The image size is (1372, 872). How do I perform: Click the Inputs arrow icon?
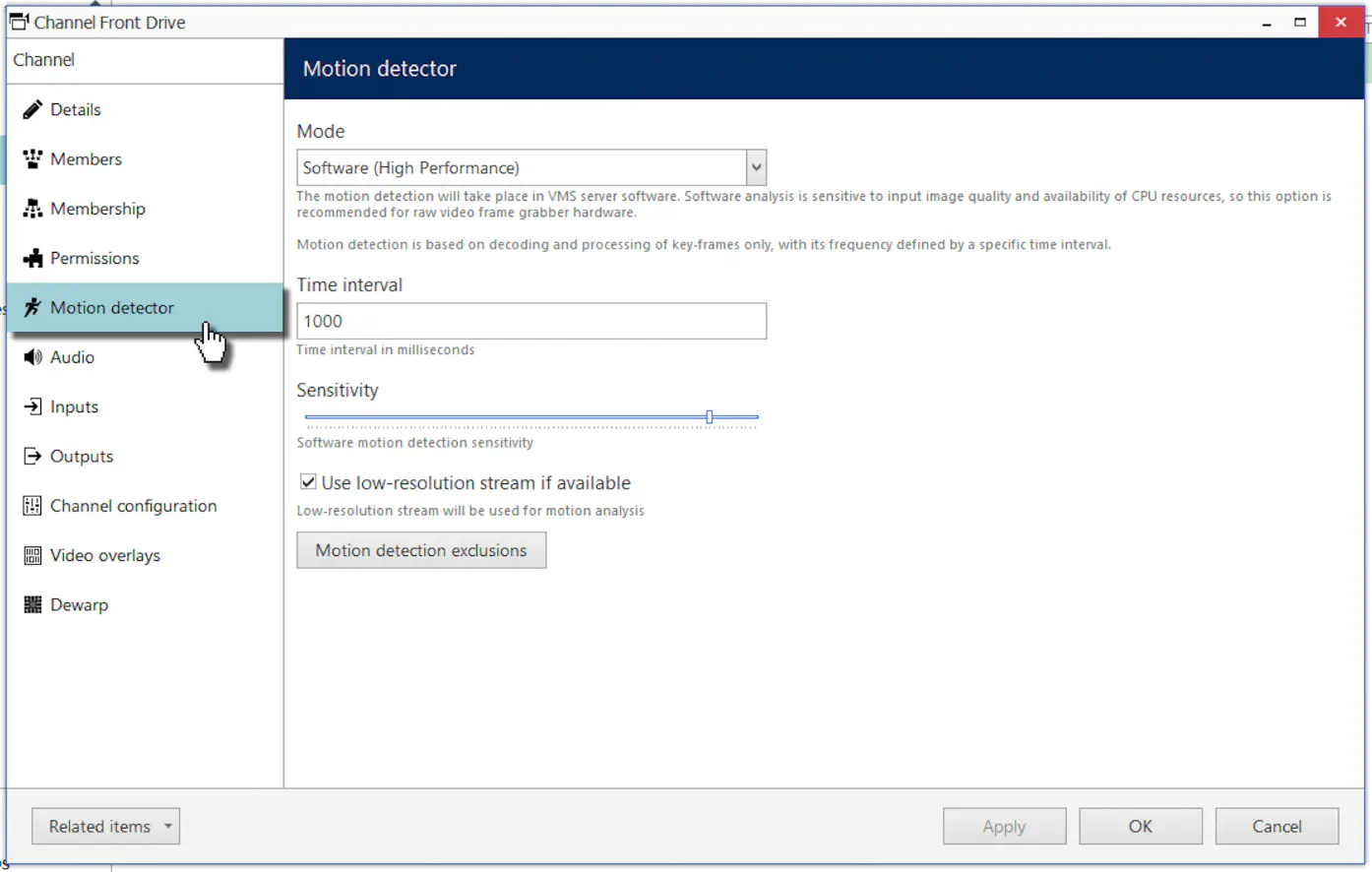(32, 406)
